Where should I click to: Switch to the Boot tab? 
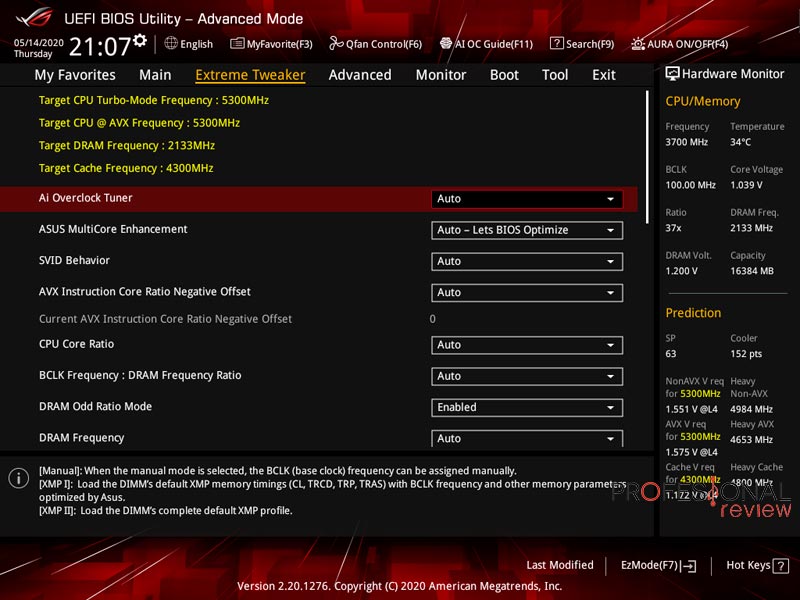tap(504, 75)
